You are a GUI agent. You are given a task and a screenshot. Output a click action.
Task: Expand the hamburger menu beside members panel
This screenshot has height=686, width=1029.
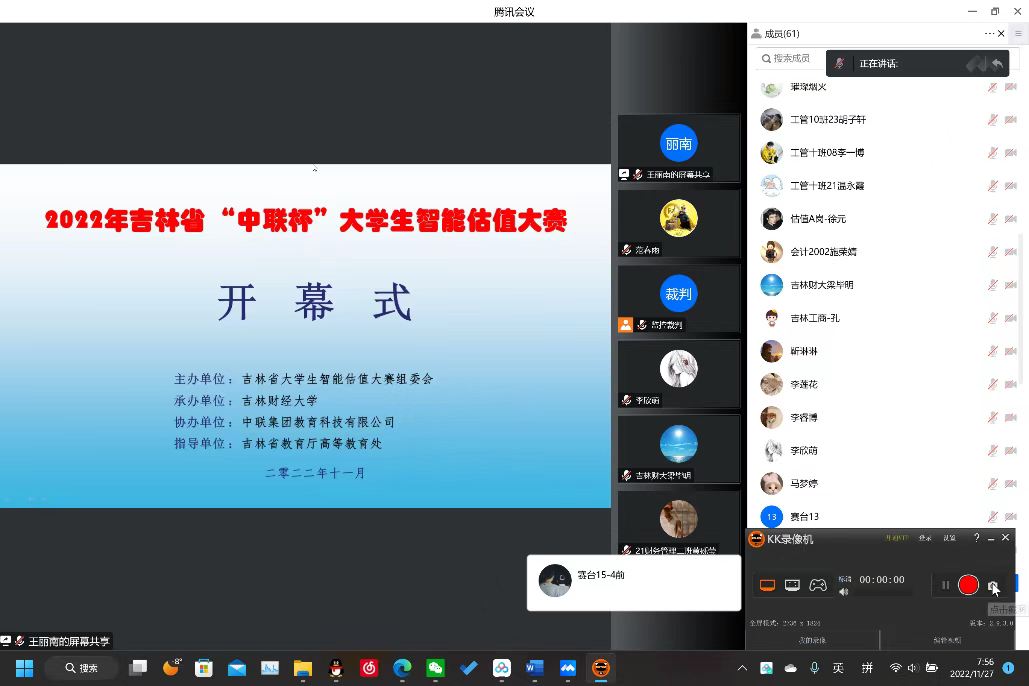point(1018,34)
